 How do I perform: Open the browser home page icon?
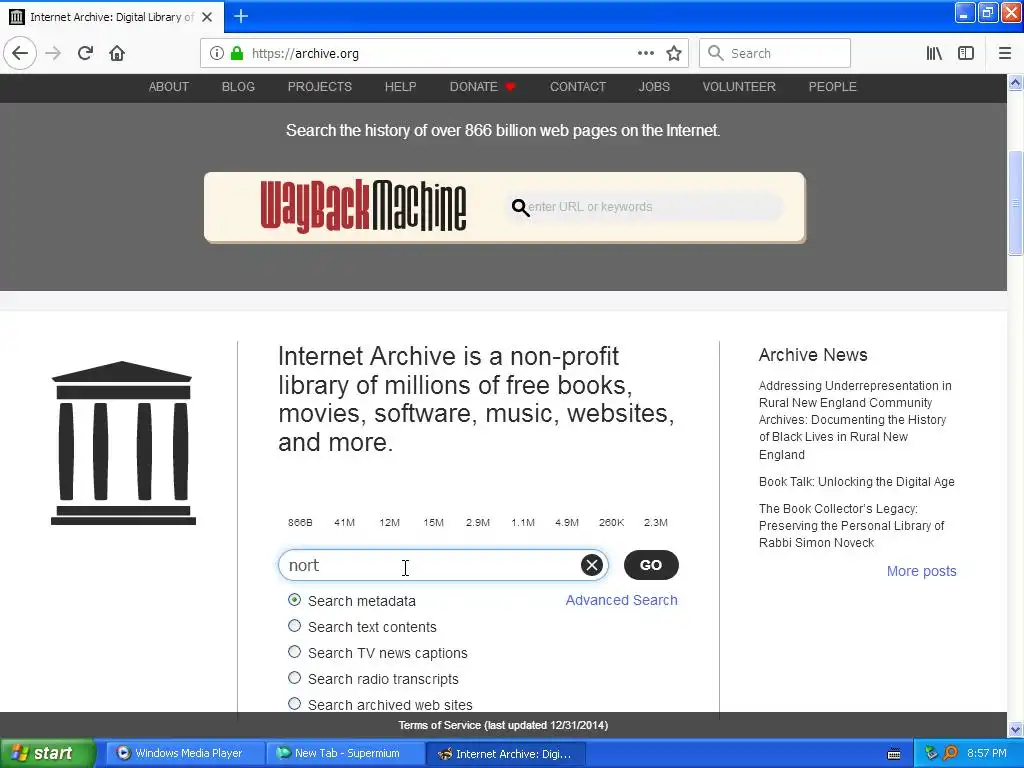(117, 53)
